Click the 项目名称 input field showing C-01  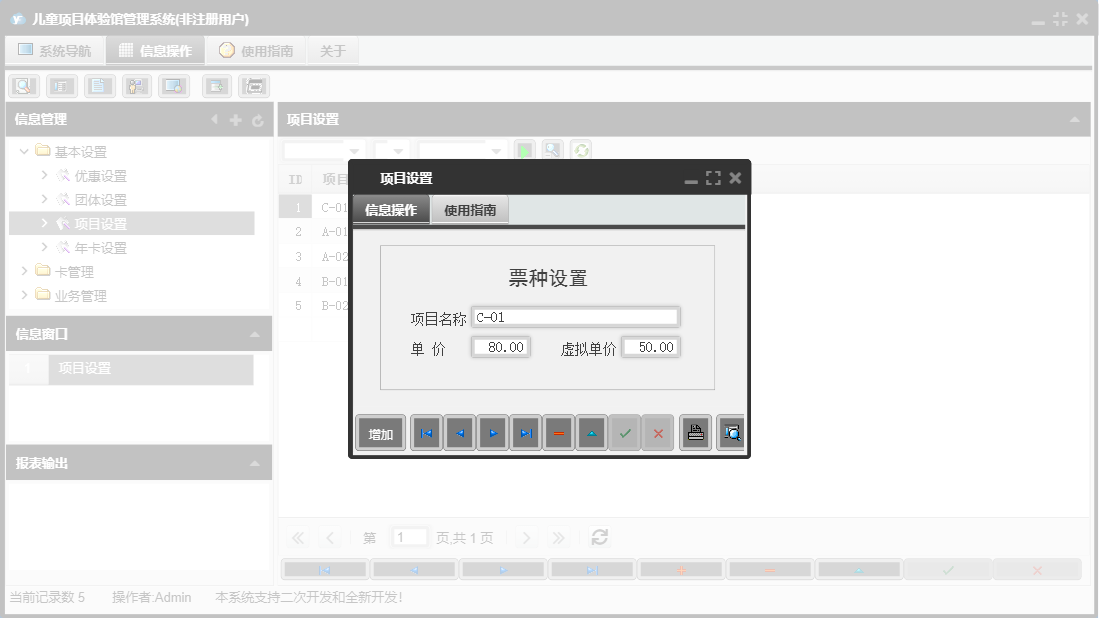576,316
